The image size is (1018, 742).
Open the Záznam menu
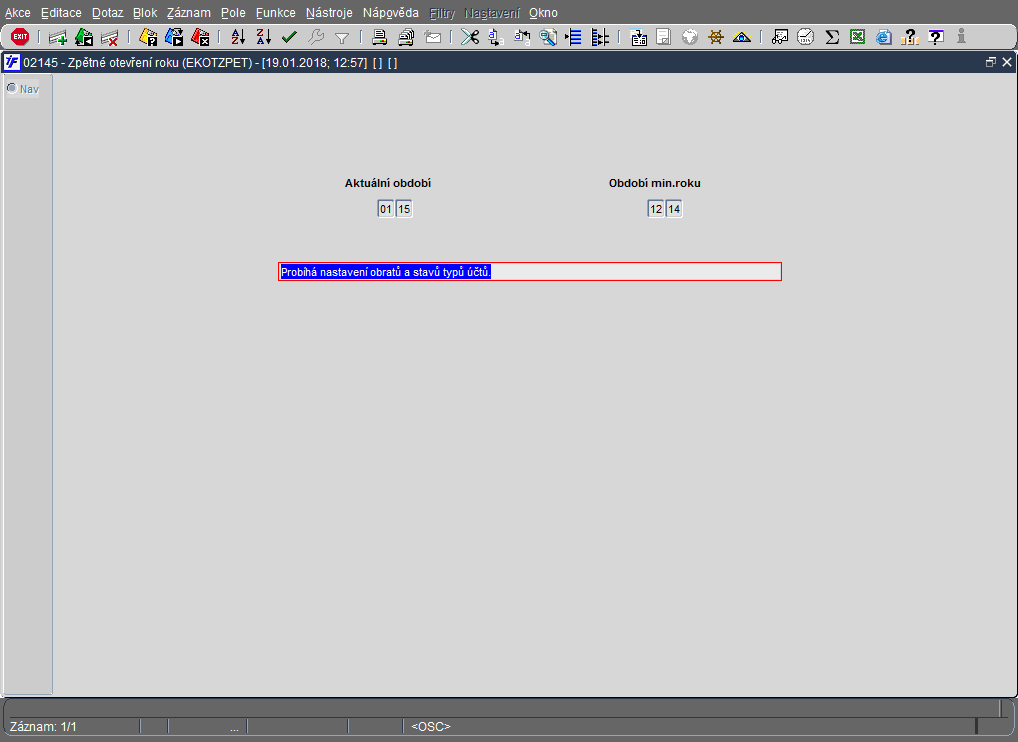coord(188,13)
